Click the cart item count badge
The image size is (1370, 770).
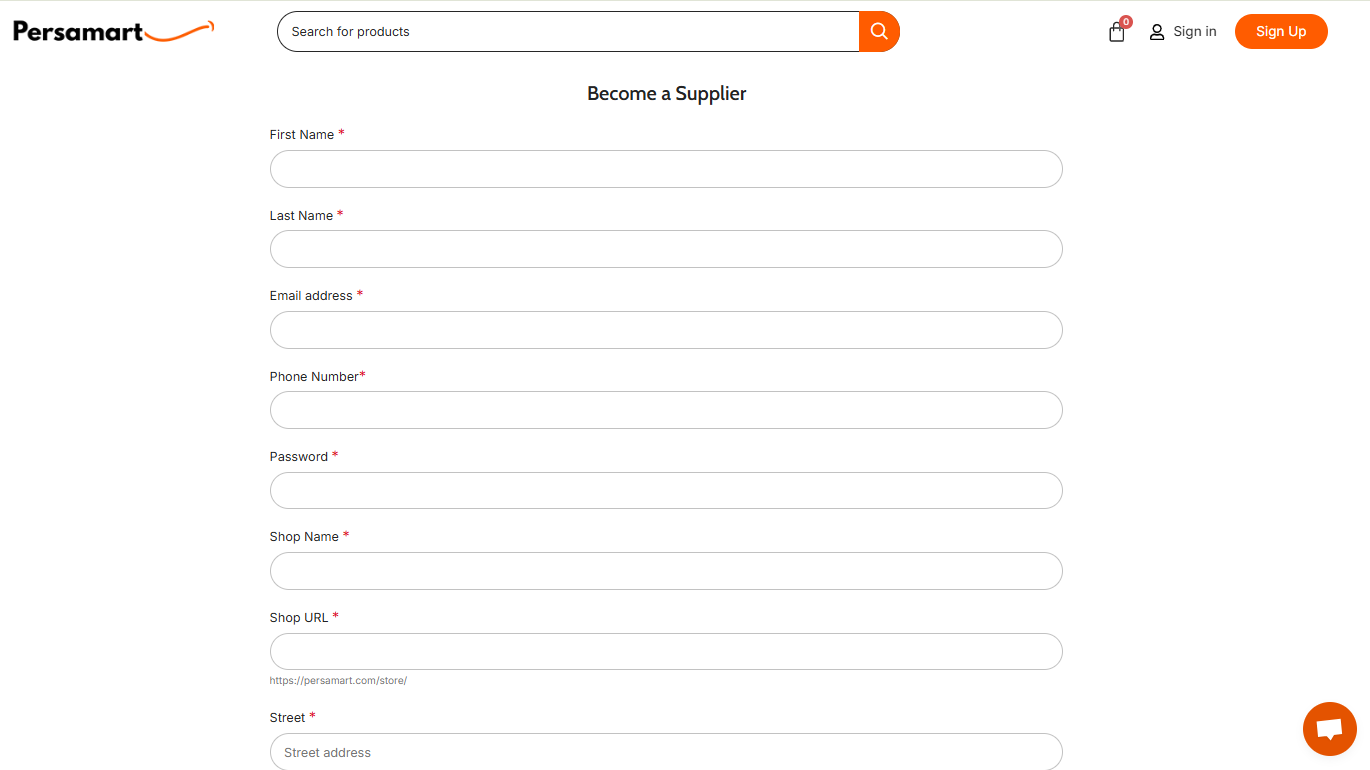[1126, 22]
